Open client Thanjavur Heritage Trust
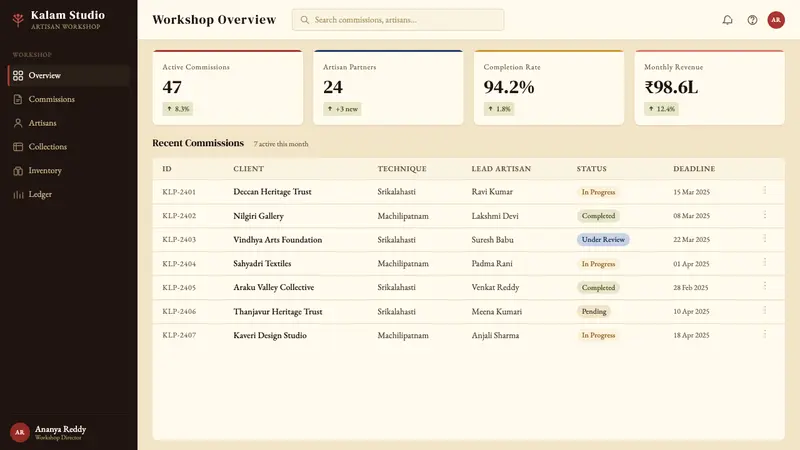Screen dimensions: 800x450 278,311
